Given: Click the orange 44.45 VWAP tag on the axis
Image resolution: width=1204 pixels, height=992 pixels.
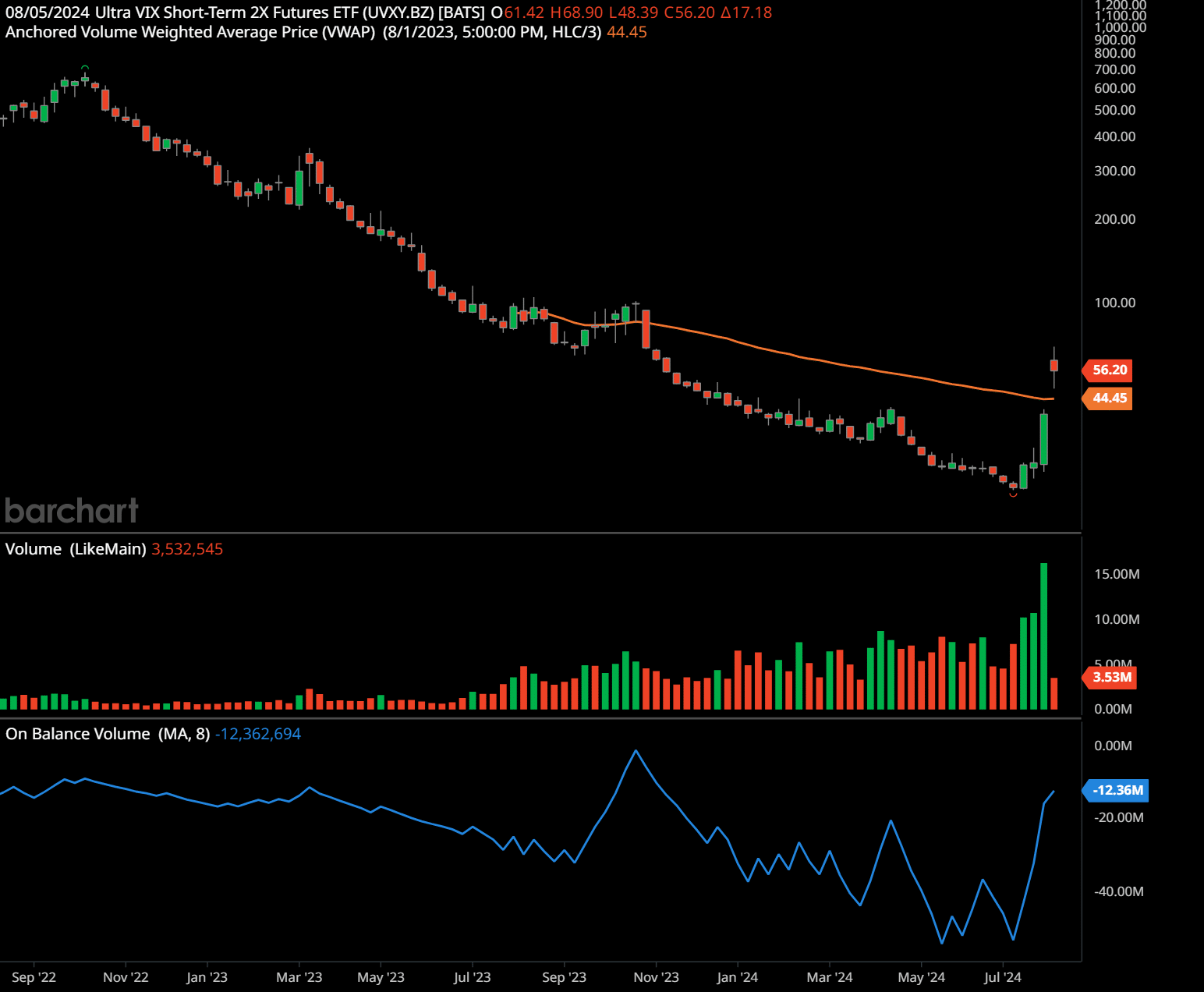Looking at the screenshot, I should (x=1108, y=399).
